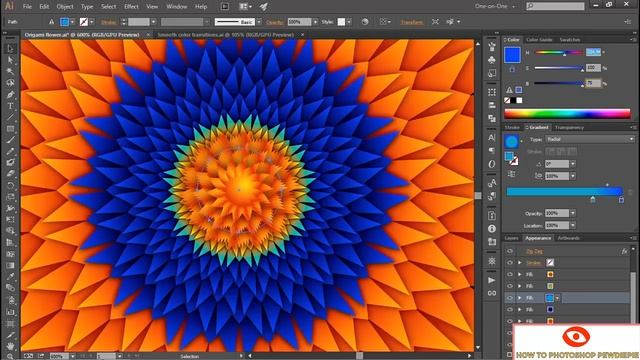The width and height of the screenshot is (640, 360).
Task: Toggle visibility of the Stroke row
Action: point(510,263)
